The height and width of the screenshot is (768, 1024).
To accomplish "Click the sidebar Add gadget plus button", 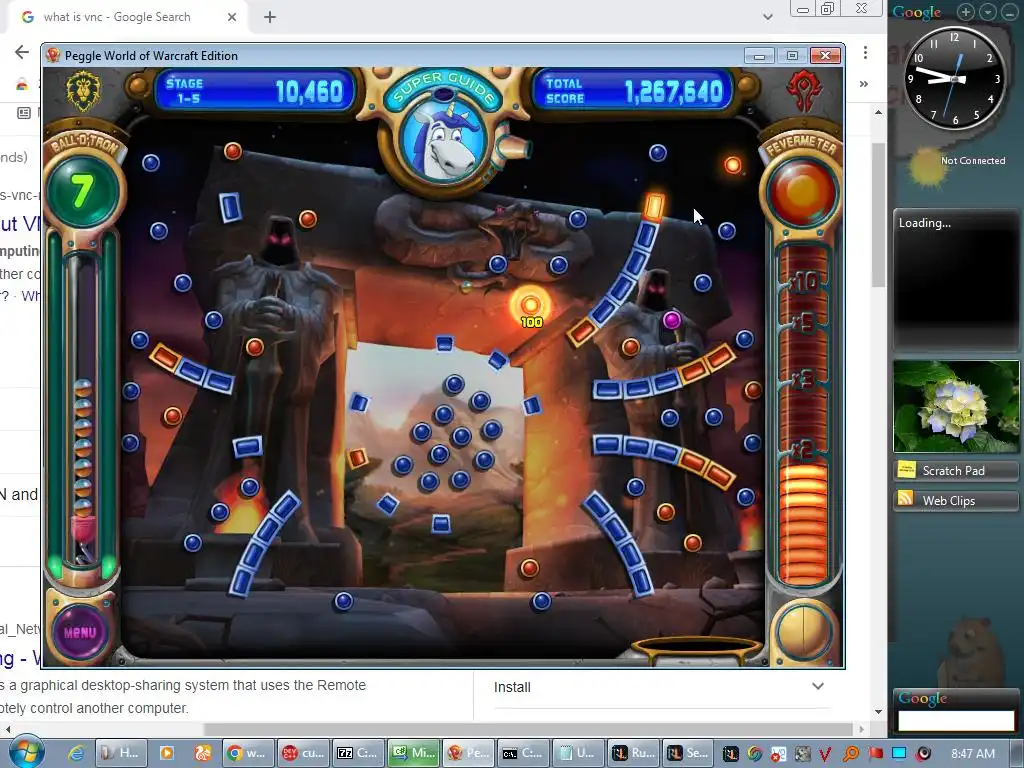I will [966, 12].
